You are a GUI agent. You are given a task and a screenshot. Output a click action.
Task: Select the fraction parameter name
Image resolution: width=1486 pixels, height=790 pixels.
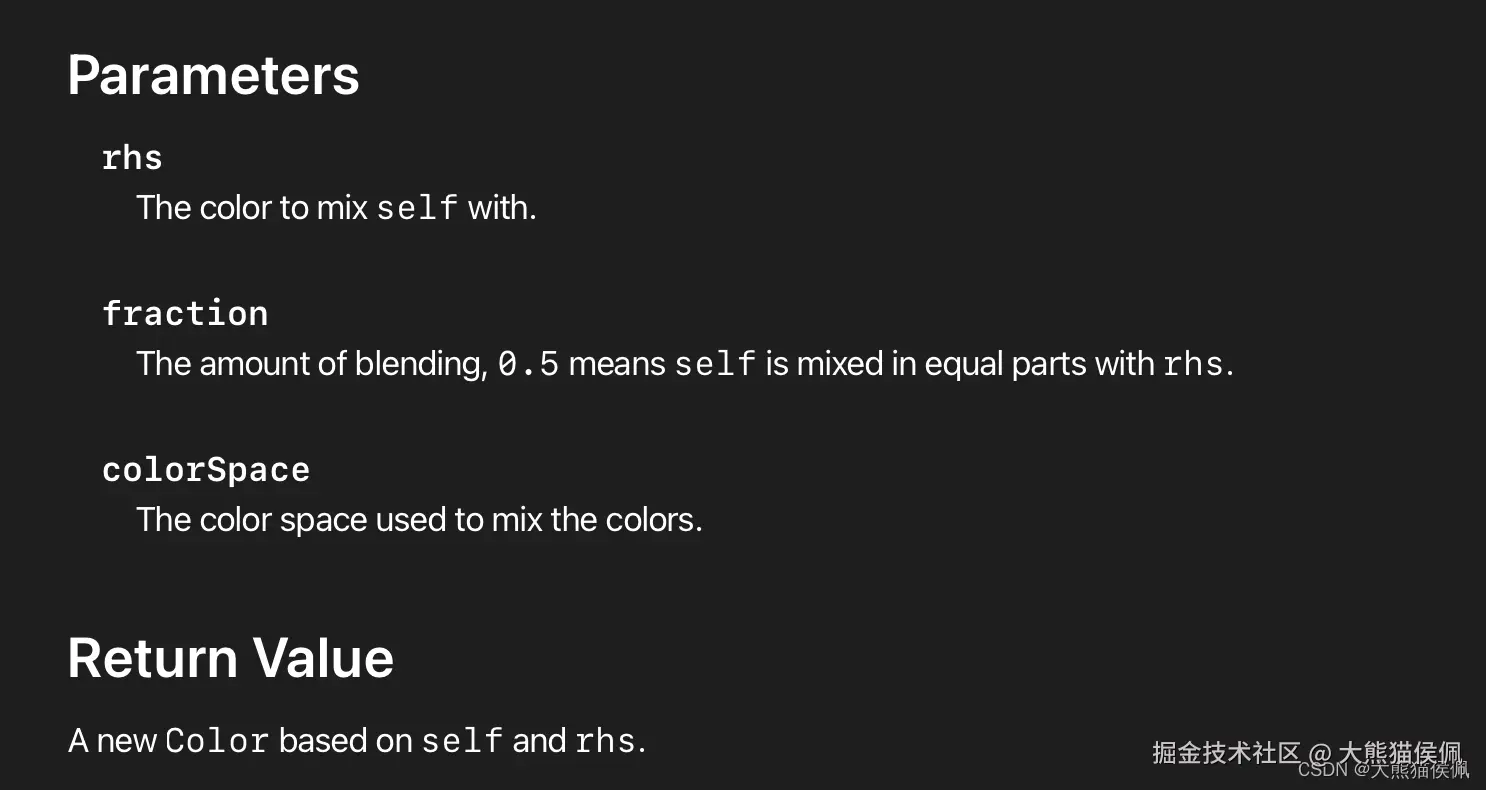(185, 314)
